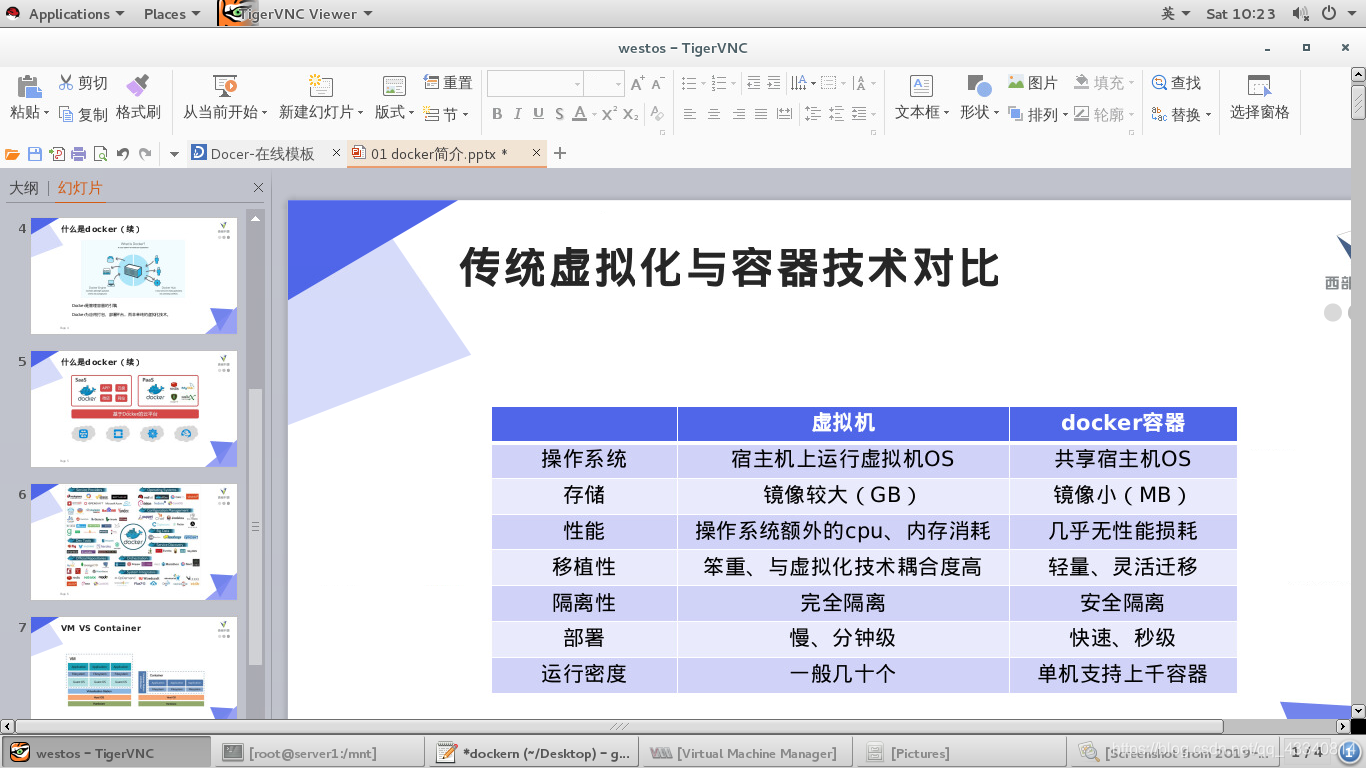Open the font size combo box
The height and width of the screenshot is (768, 1366).
[x=605, y=84]
